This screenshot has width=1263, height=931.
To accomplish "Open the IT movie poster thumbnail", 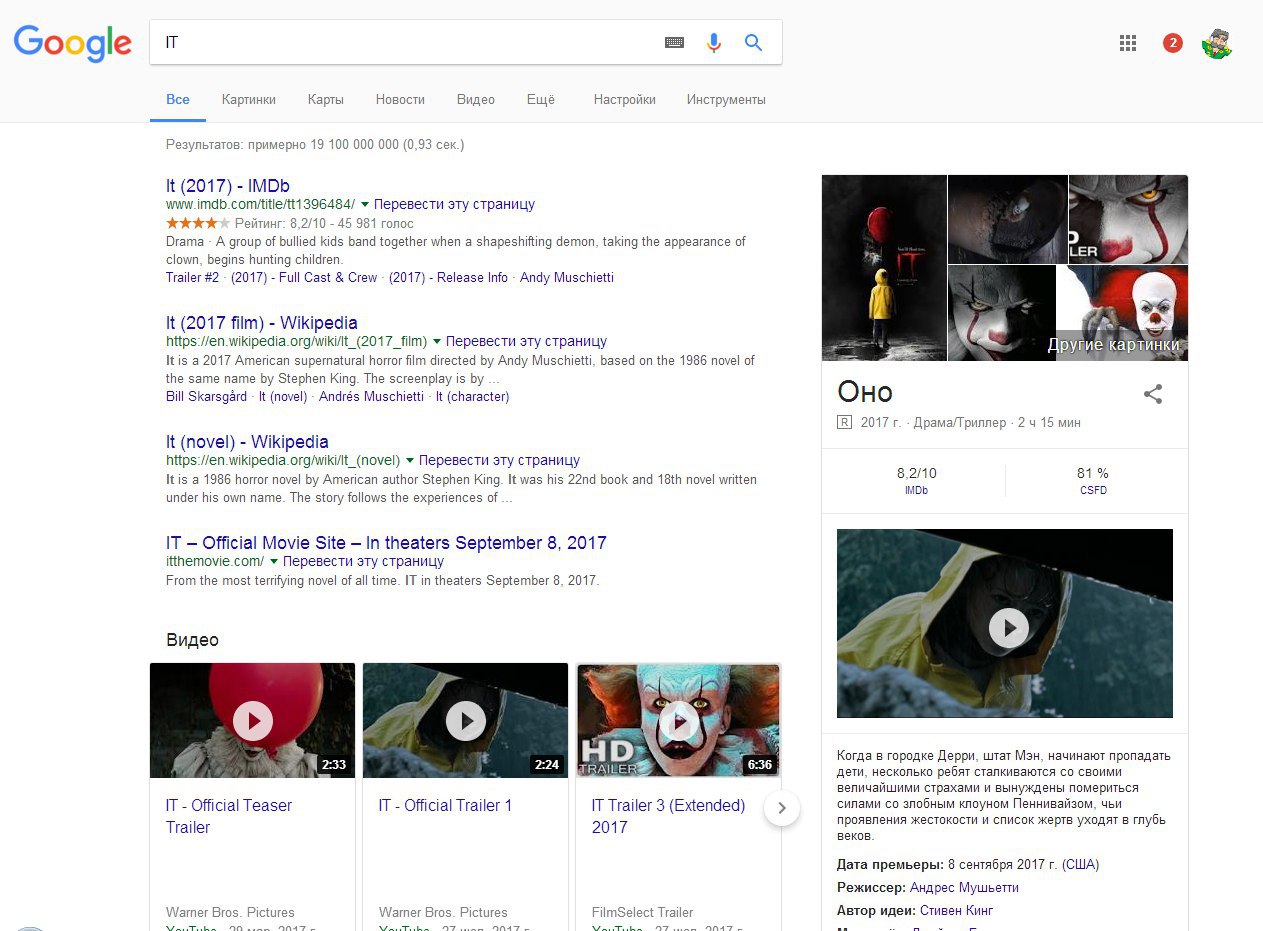I will [884, 268].
